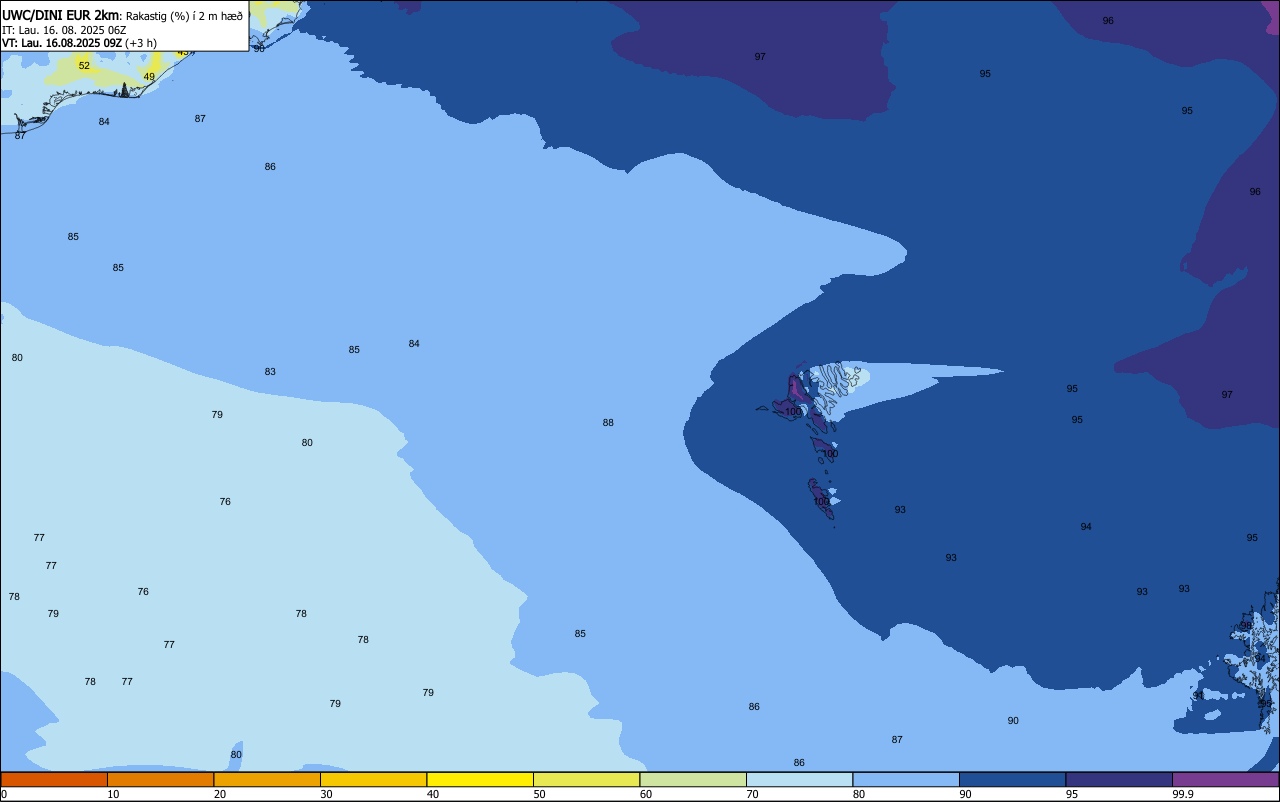Click the 'IT: Lau. 16. 08. 2025 06Z' line
This screenshot has height=802, width=1280.
tap(64, 30)
